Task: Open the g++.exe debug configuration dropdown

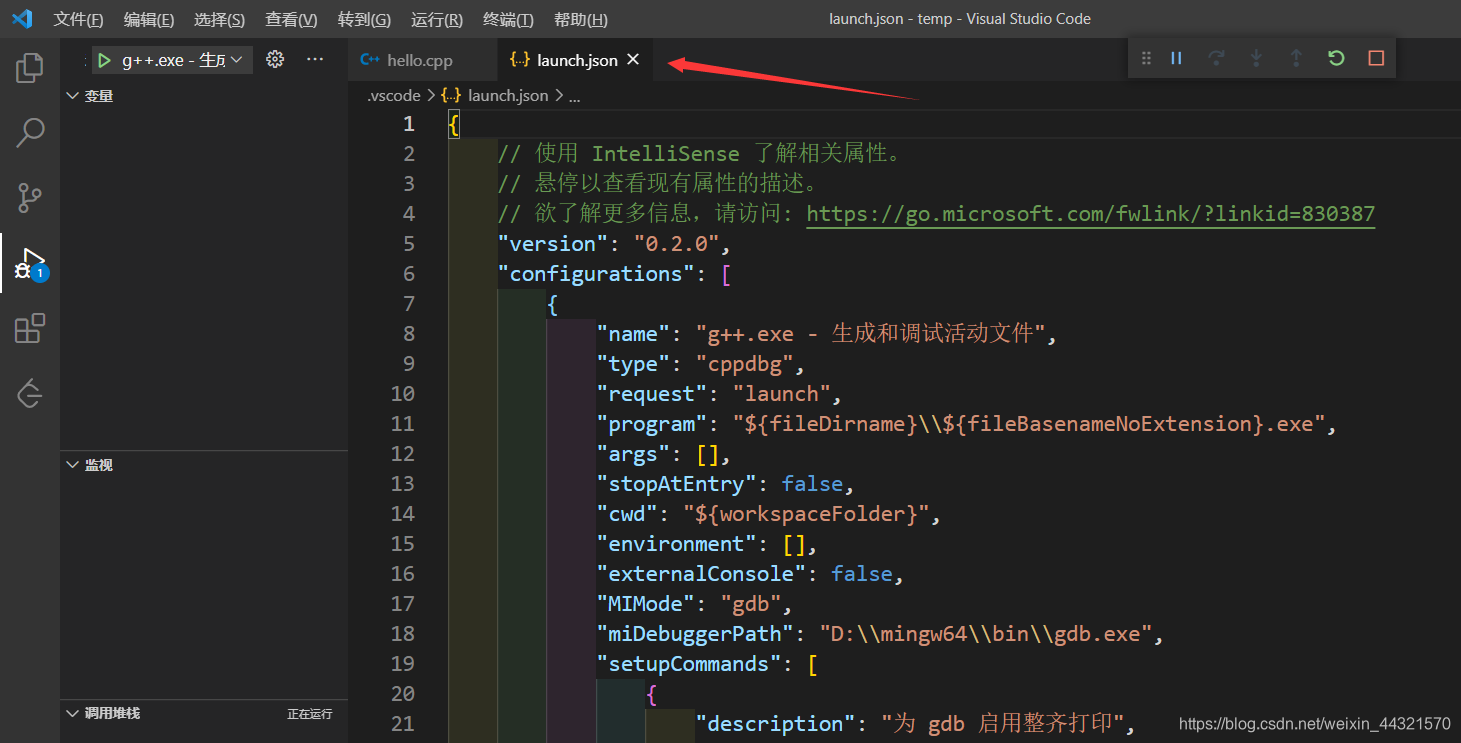Action: point(174,60)
